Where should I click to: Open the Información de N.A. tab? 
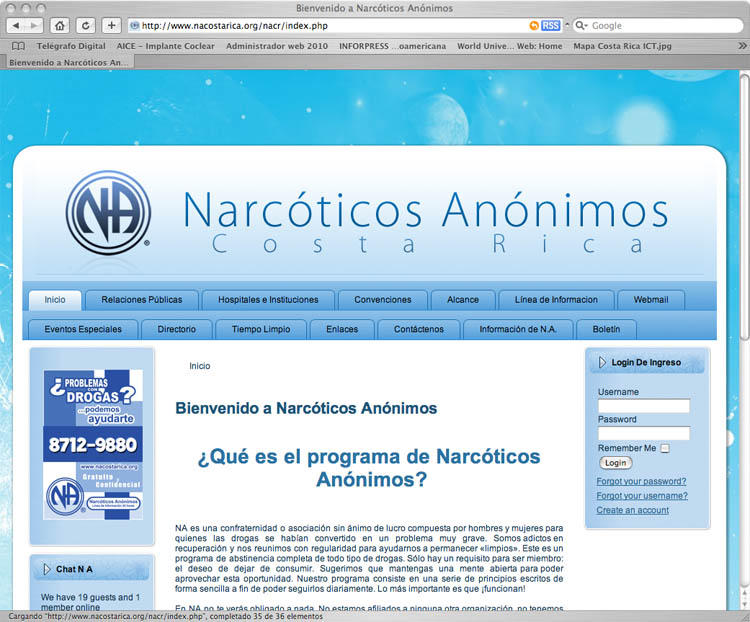click(518, 329)
